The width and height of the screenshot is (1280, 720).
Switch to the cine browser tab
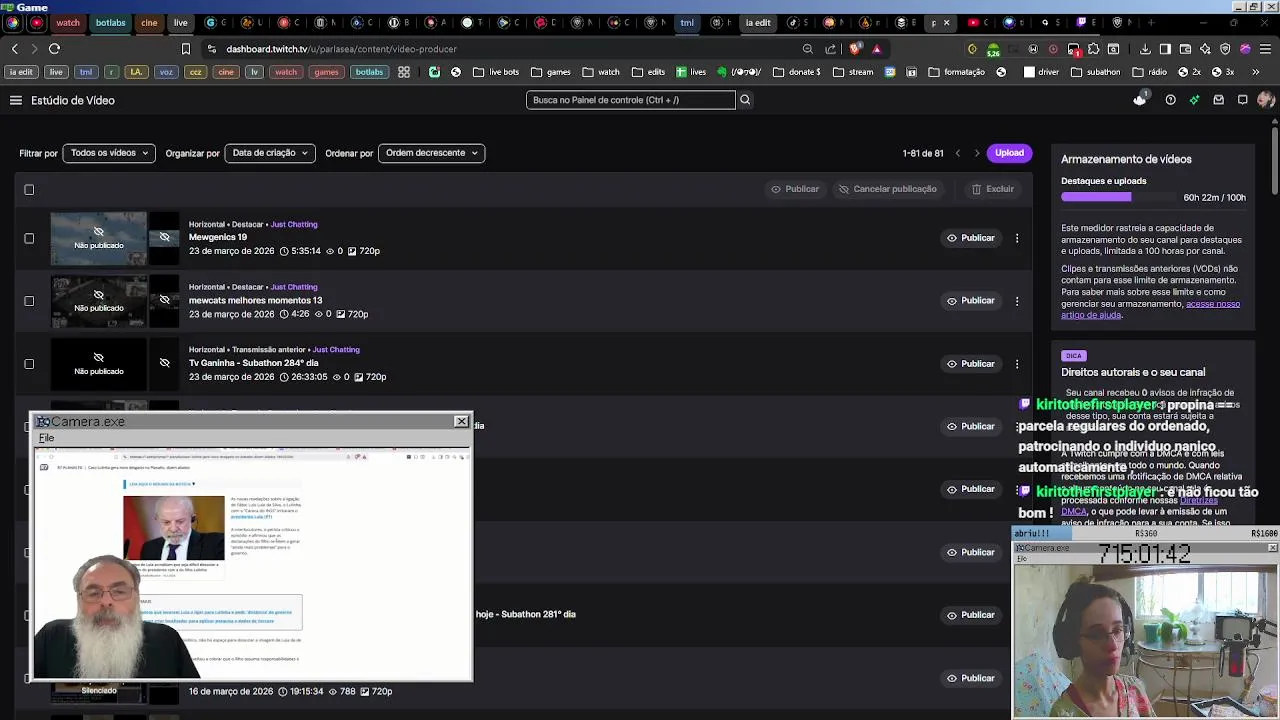pyautogui.click(x=149, y=22)
